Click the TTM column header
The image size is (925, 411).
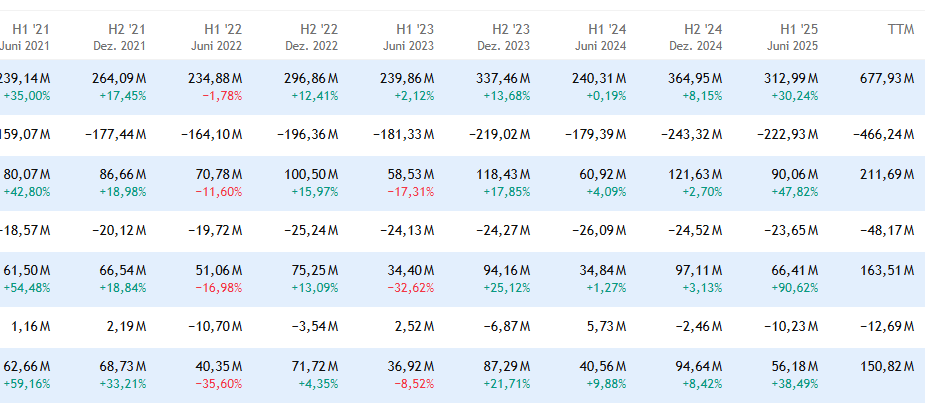click(900, 30)
